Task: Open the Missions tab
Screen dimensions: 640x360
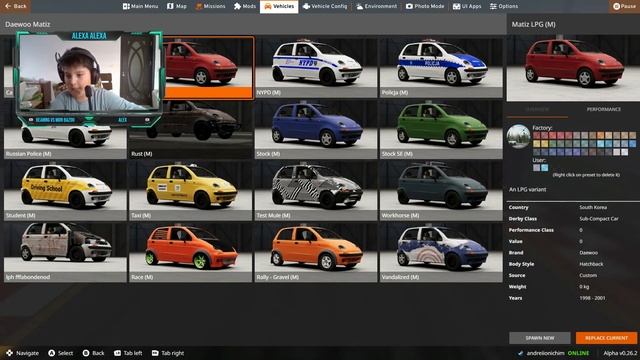Action: click(x=211, y=6)
